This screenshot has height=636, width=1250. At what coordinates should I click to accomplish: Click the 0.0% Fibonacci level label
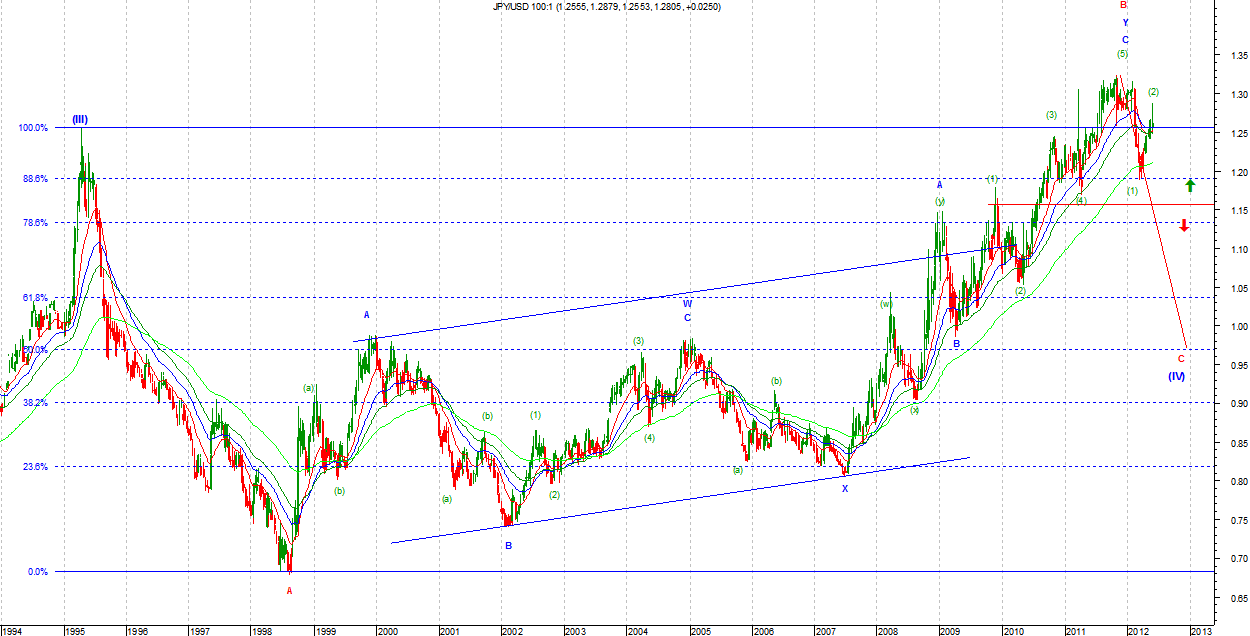pos(36,572)
